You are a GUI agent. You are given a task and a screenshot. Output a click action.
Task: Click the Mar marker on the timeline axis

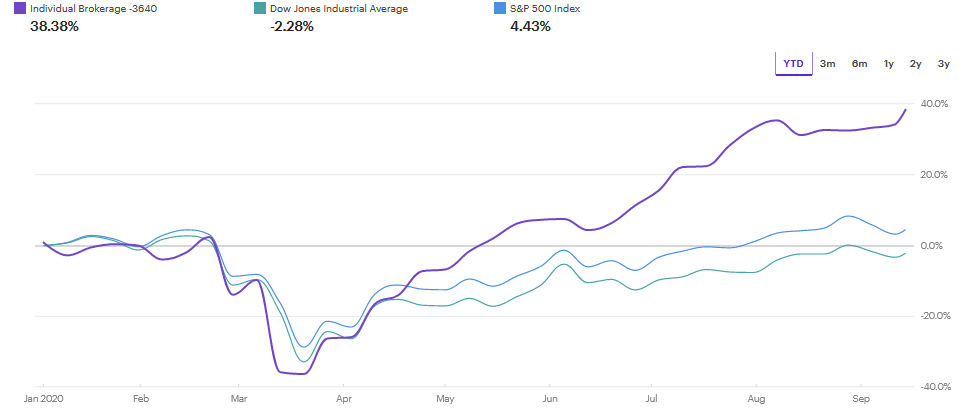click(238, 397)
